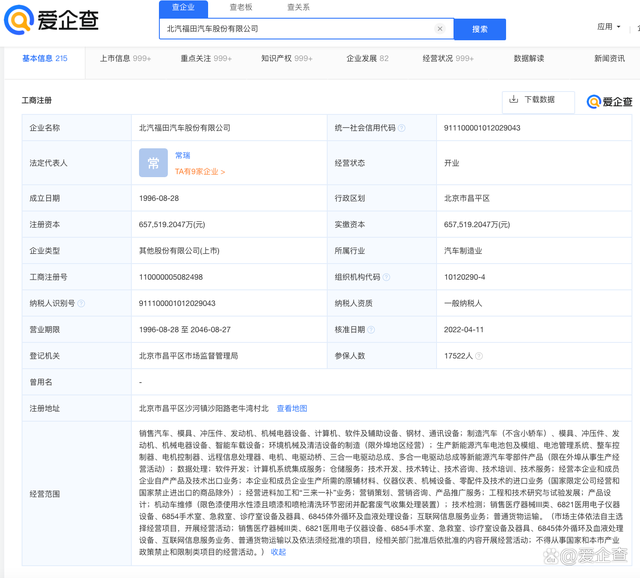Viewport: 640px width, 578px height.
Task: Expand TA有9家企业 link arrow
Action: pyautogui.click(x=223, y=172)
